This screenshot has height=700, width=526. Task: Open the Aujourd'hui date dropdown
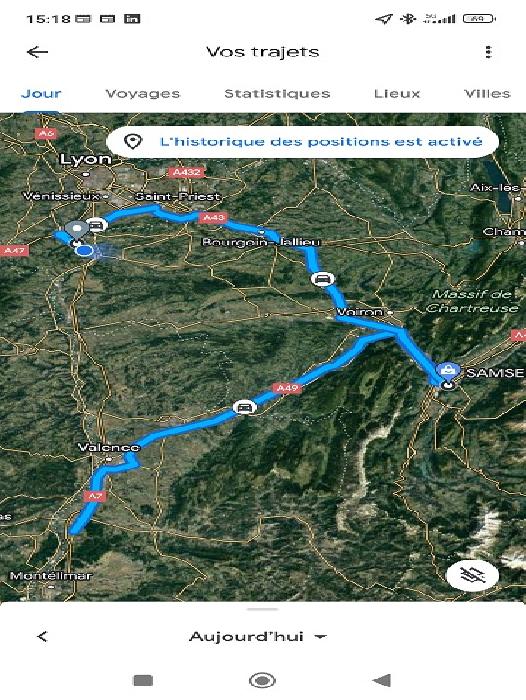[x=258, y=637]
